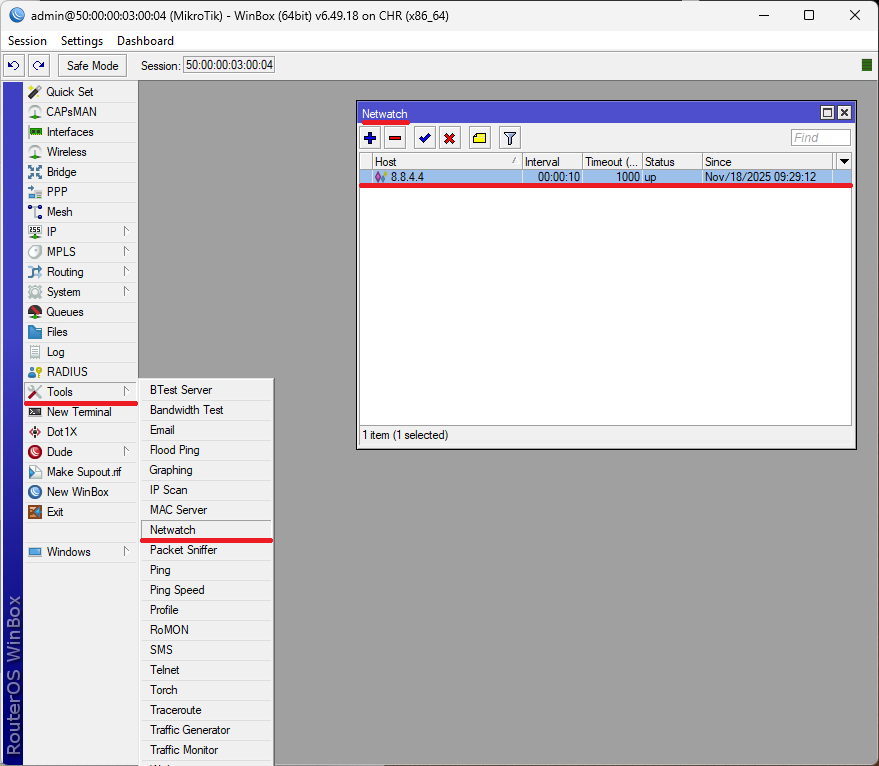Enable entry with the blue checkmark icon
879x766 pixels.
coord(424,138)
